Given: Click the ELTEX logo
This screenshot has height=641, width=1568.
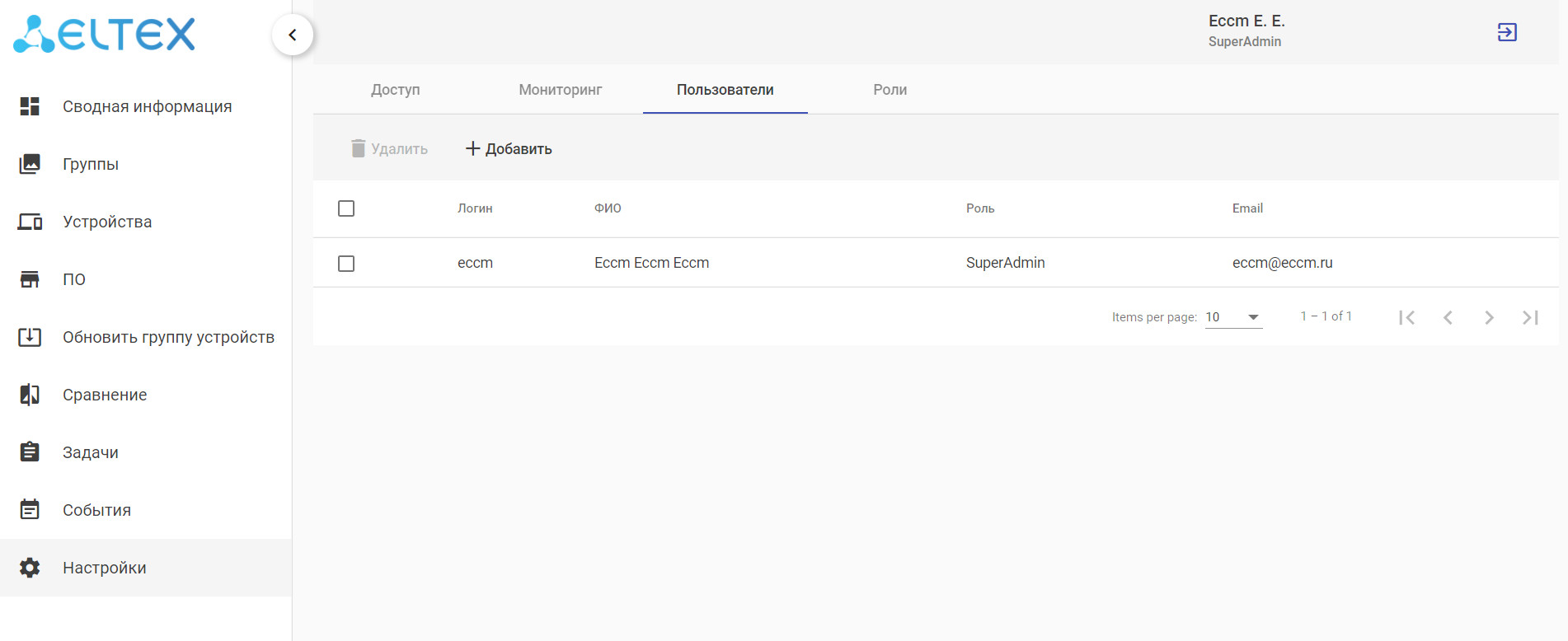Looking at the screenshot, I should click(x=105, y=34).
